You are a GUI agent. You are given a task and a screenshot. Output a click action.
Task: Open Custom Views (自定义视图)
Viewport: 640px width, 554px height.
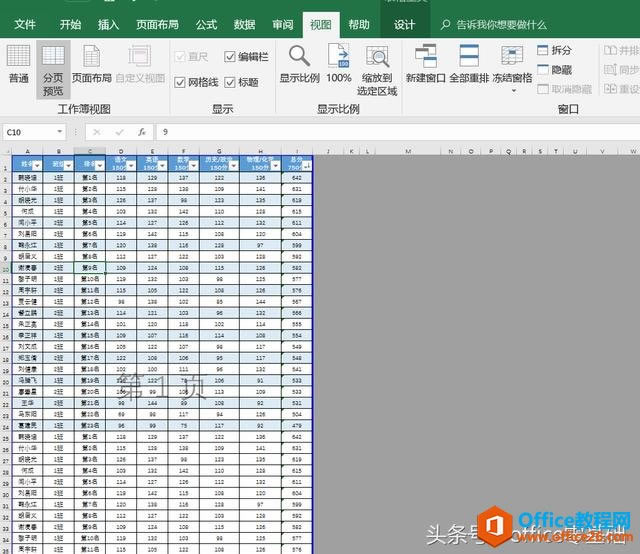[x=140, y=64]
